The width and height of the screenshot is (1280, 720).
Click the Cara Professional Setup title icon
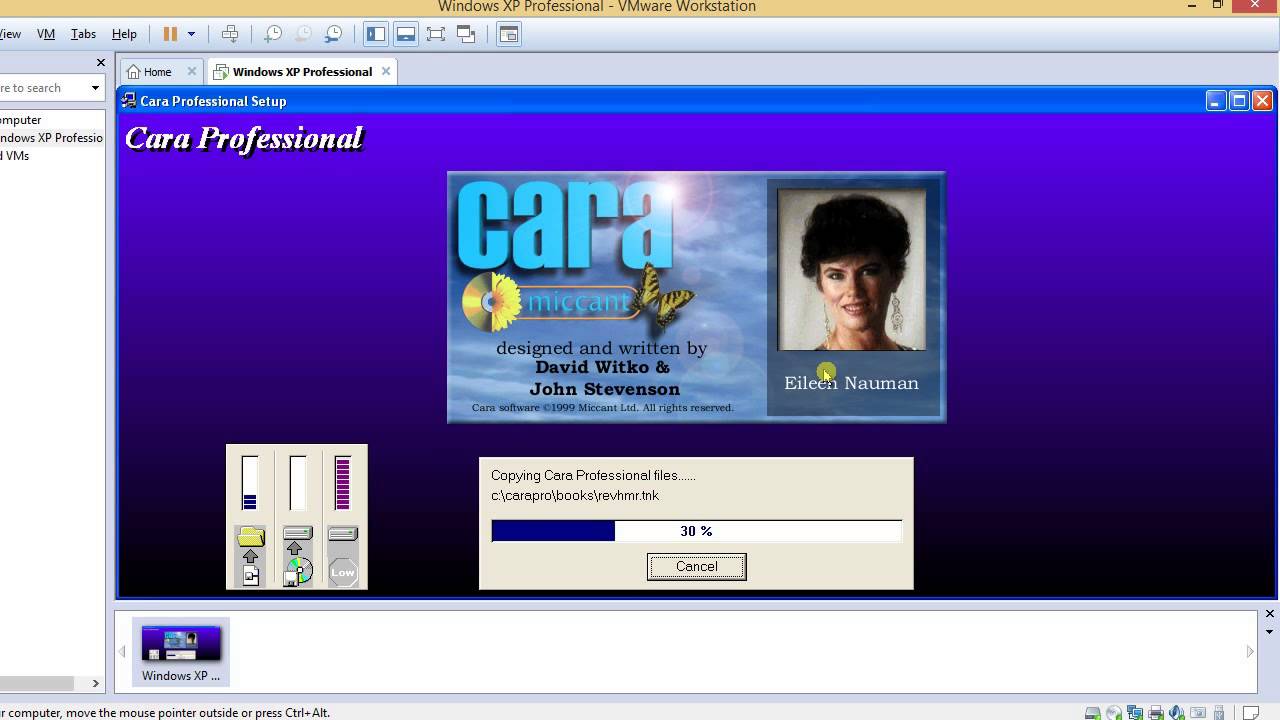(x=129, y=101)
